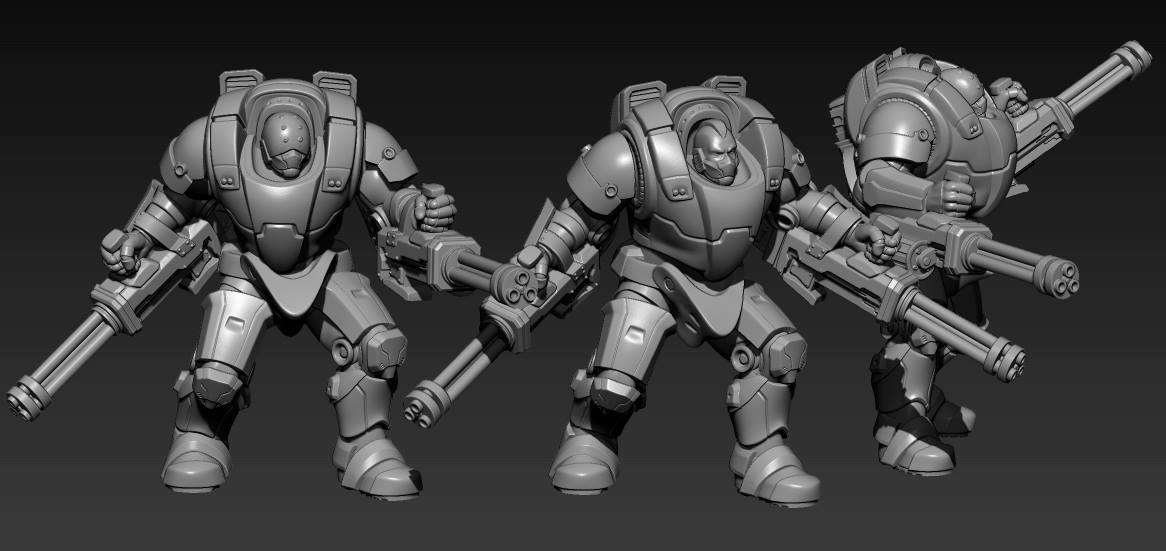The height and width of the screenshot is (551, 1166).
Task: Click the left robot's helmet visor
Action: click(287, 152)
